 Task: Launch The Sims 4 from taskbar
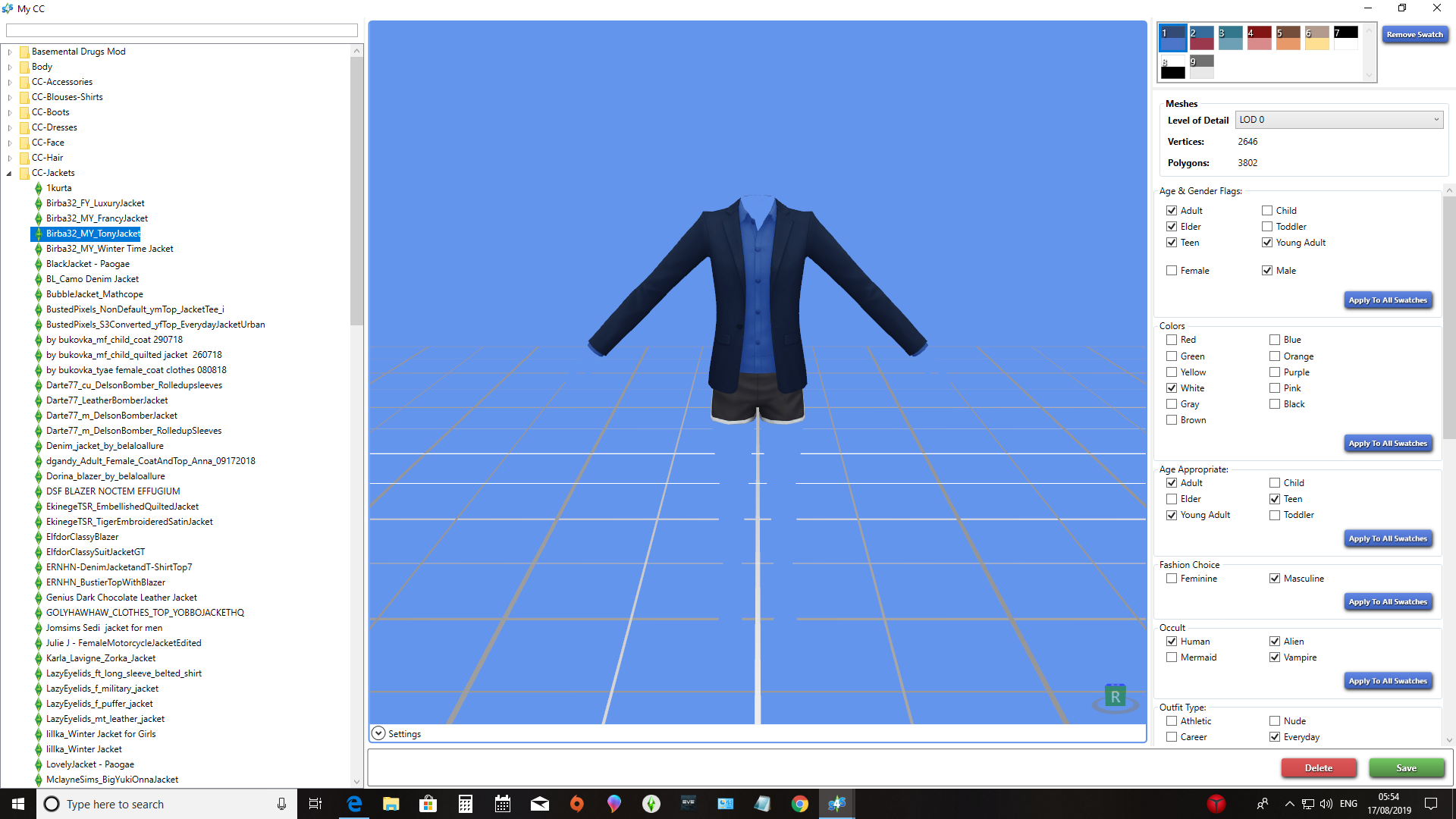pyautogui.click(x=651, y=804)
